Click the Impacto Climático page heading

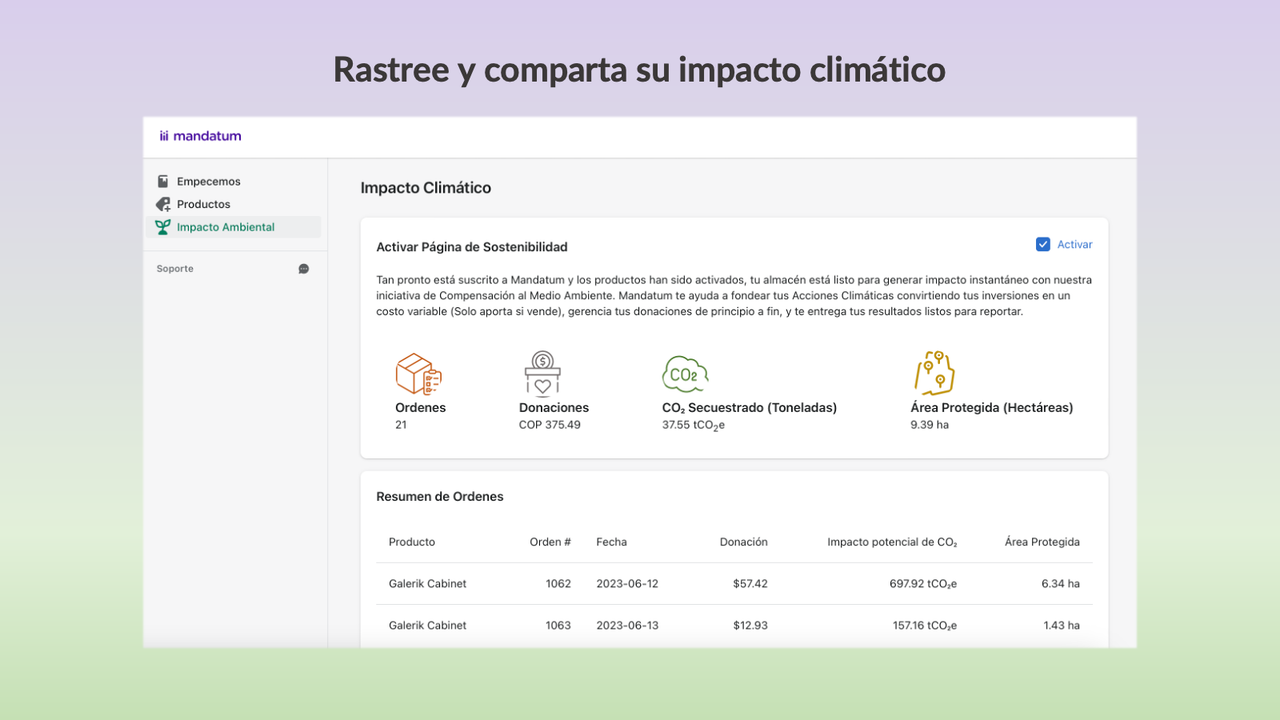426,188
